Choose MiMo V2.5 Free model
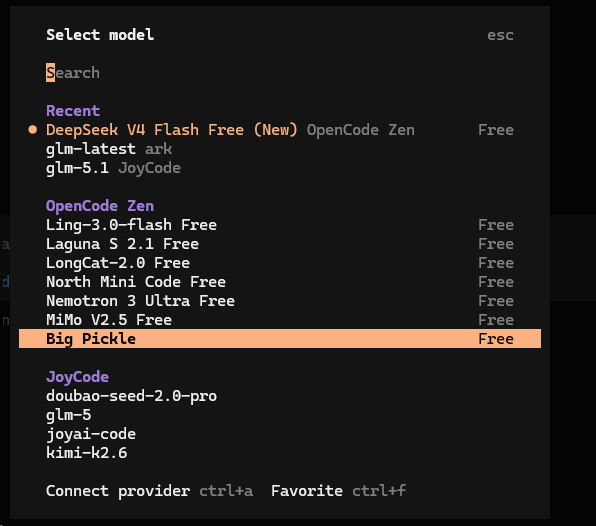This screenshot has width=596, height=526. click(280, 320)
